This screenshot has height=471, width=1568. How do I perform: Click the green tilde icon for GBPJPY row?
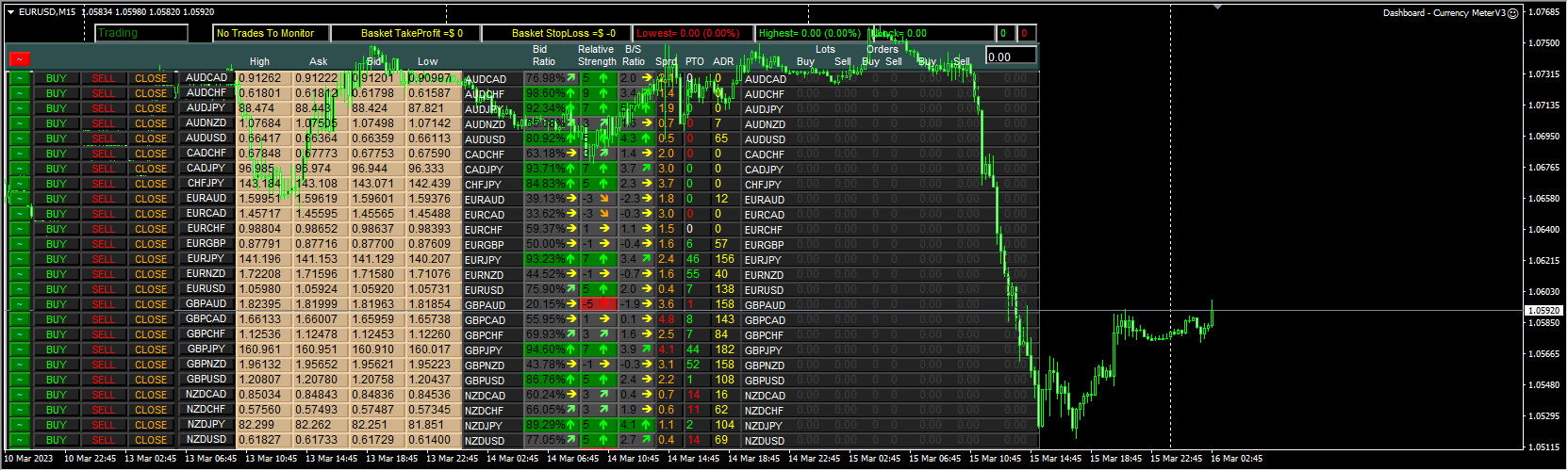(19, 349)
